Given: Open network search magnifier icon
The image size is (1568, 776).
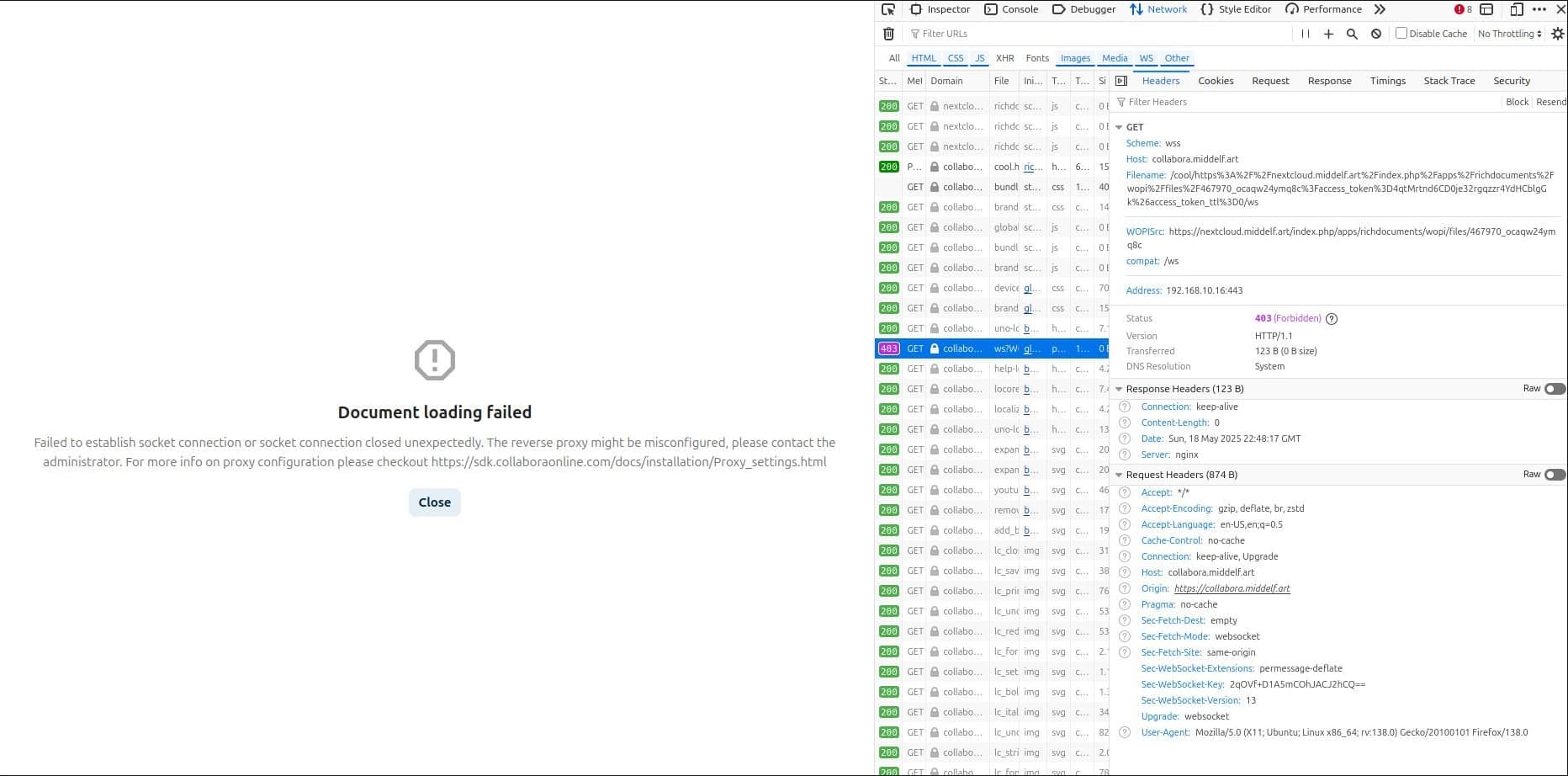Looking at the screenshot, I should (1352, 34).
